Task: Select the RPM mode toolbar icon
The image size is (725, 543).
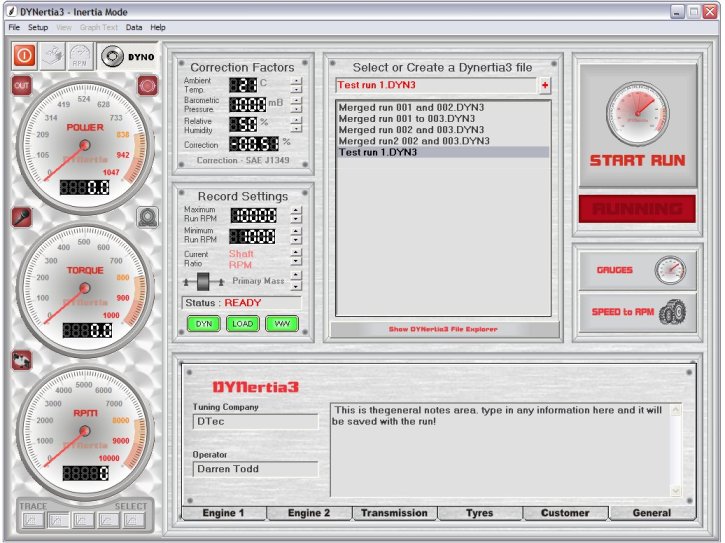Action: pos(81,56)
